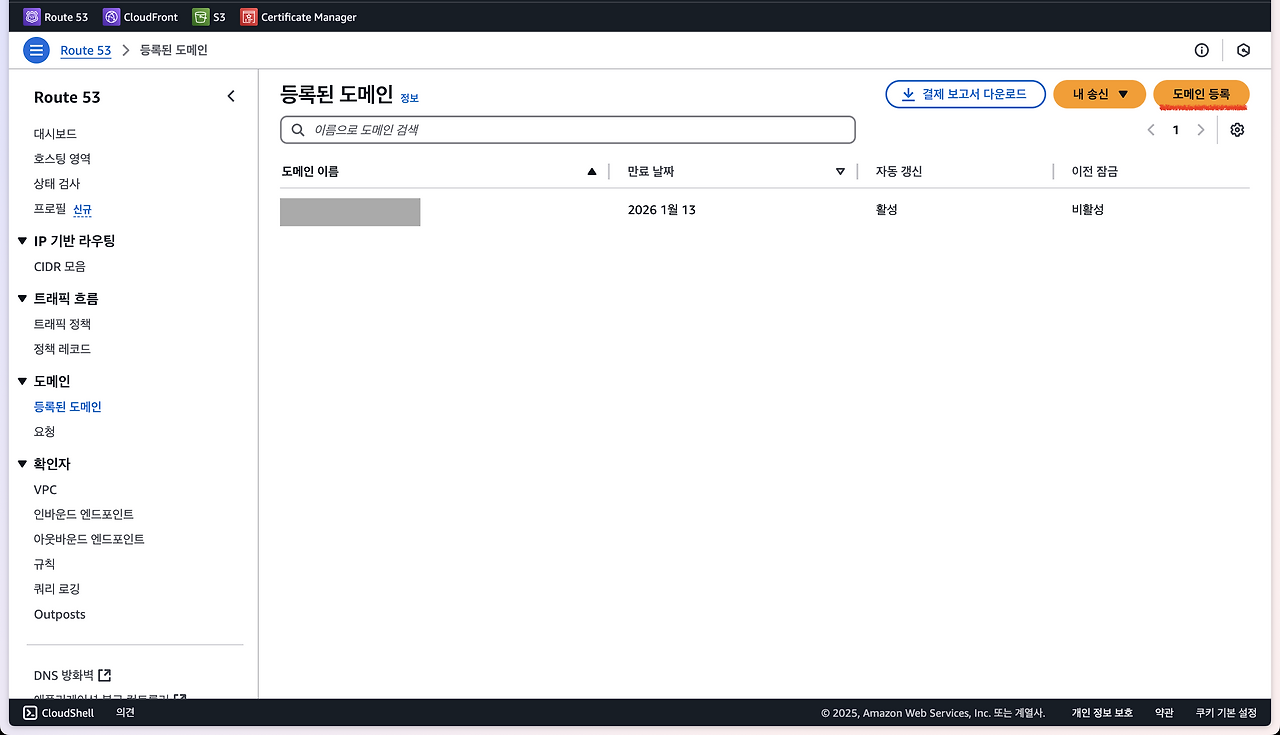1280x735 pixels.
Task: Open 개인 정보 보호 footer link
Action: click(1102, 713)
